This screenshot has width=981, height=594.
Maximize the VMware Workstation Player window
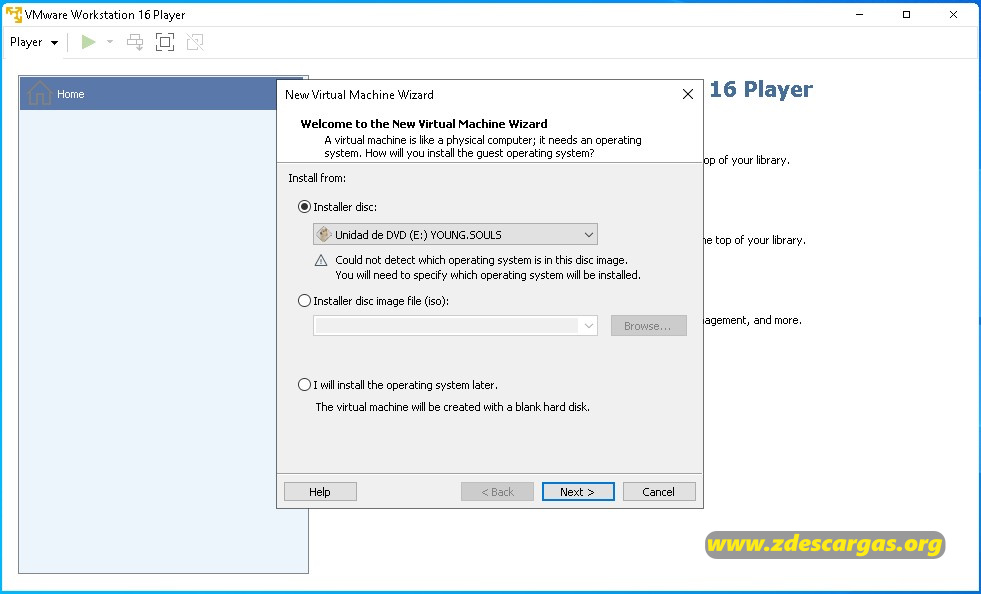click(907, 14)
